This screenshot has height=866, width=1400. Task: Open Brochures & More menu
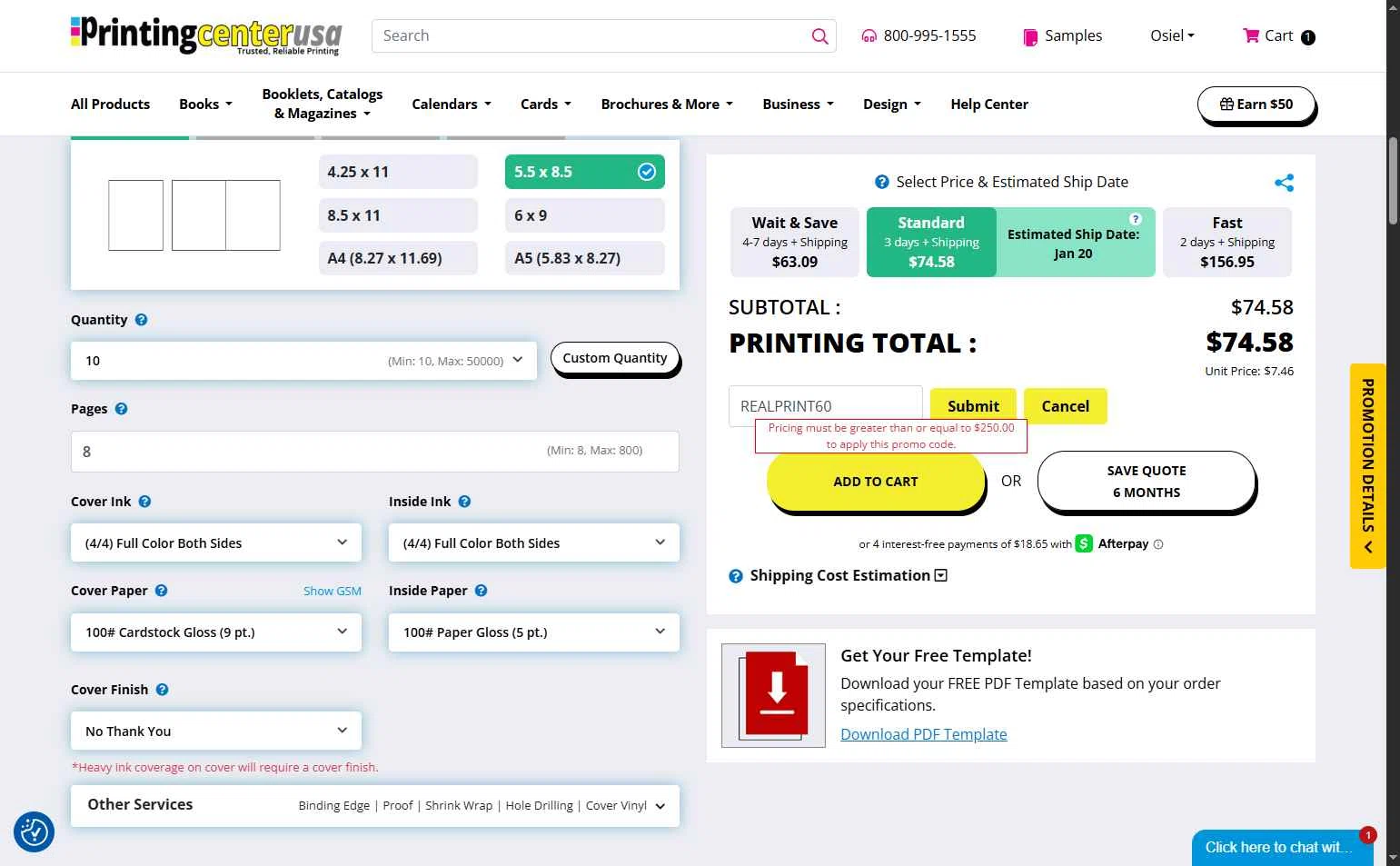point(667,105)
